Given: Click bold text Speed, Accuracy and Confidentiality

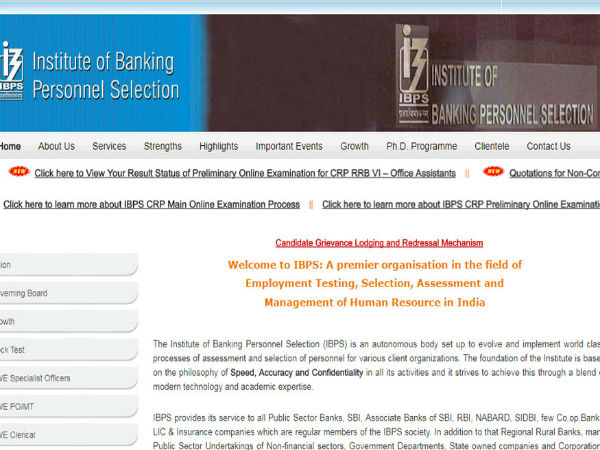Looking at the screenshot, I should coord(297,373).
